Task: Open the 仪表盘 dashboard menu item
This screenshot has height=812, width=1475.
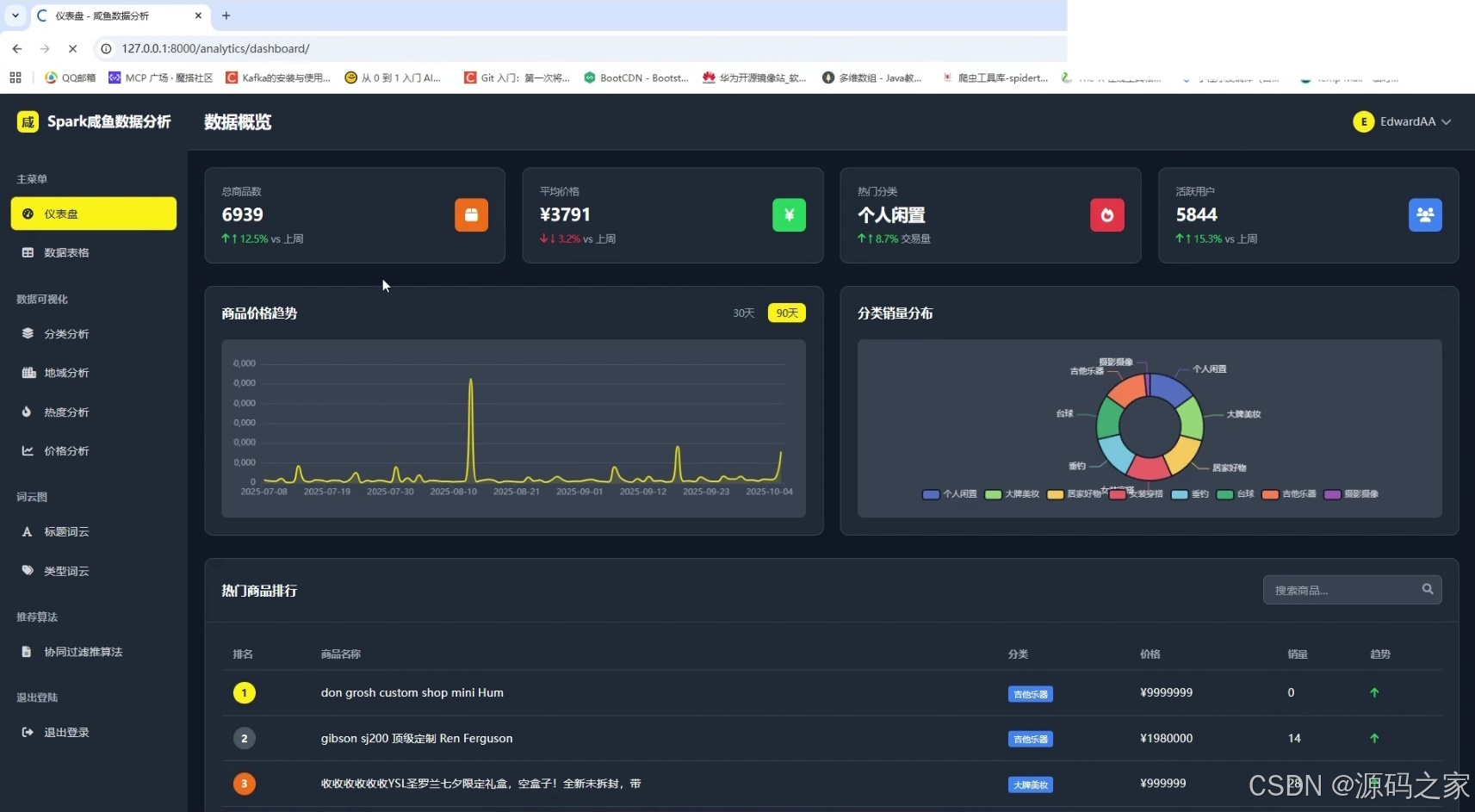Action: click(x=93, y=214)
